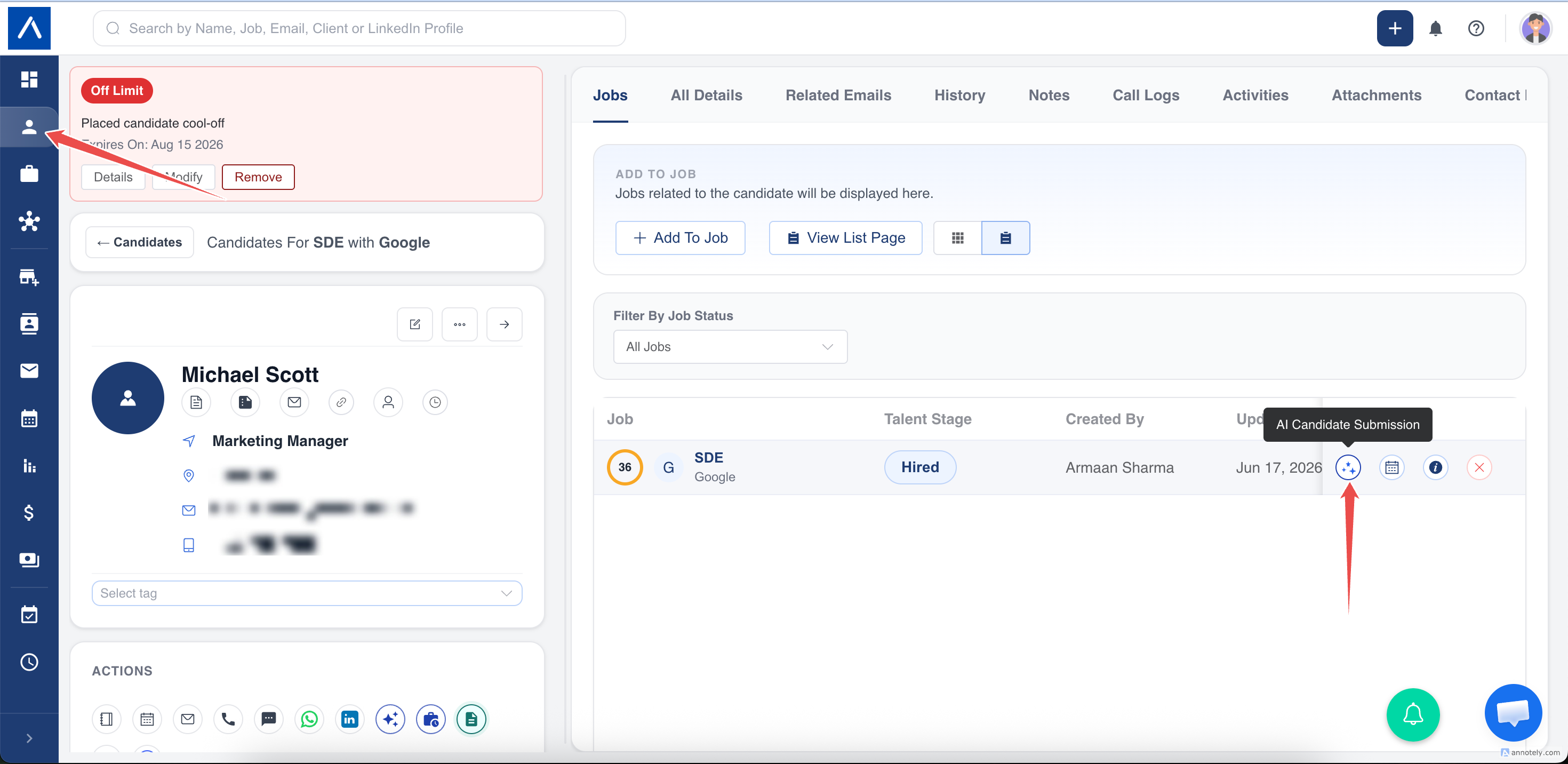Switch to the Call Logs tab
The height and width of the screenshot is (764, 1568).
1146,95
